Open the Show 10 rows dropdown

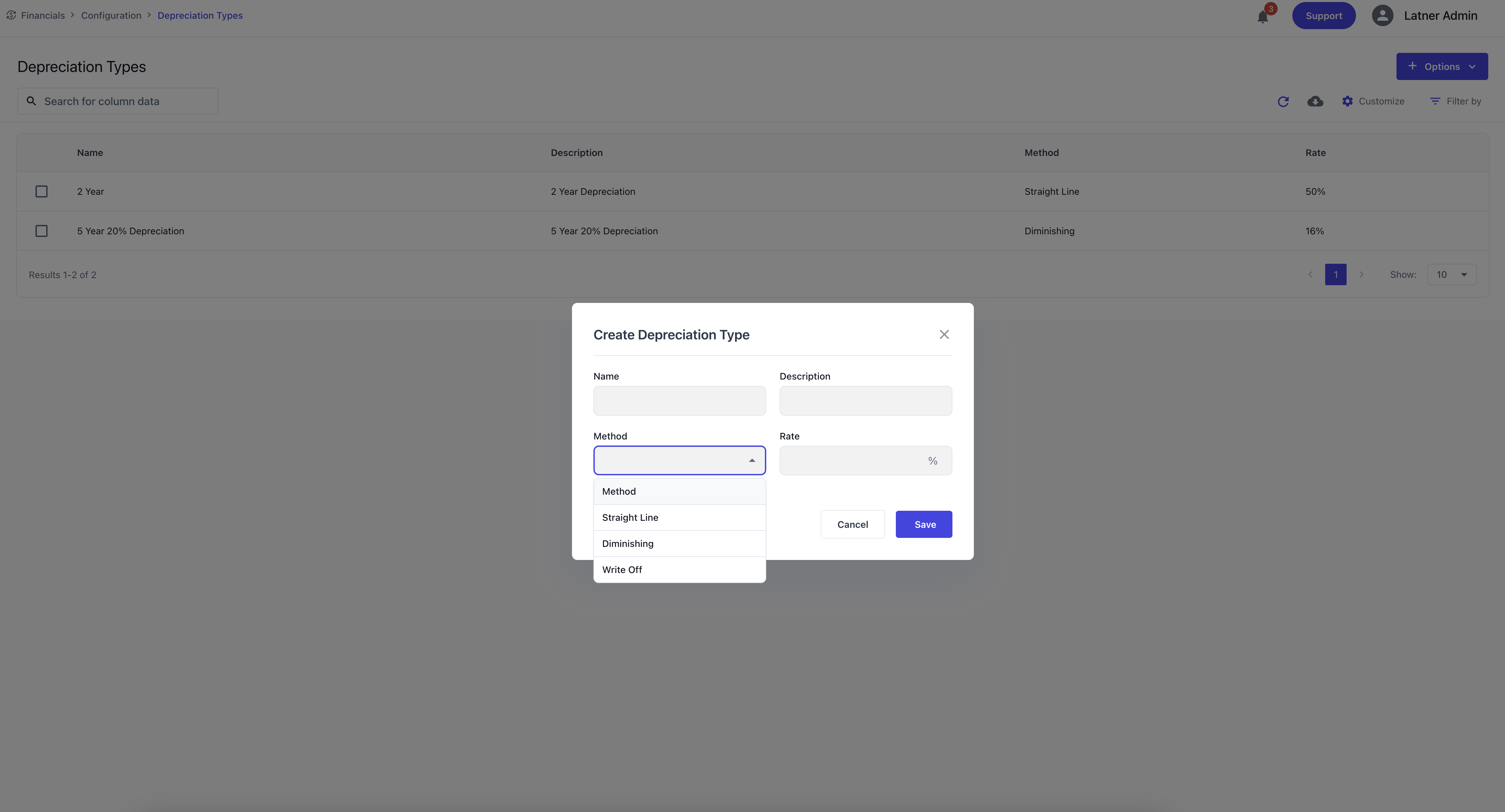[x=1451, y=275]
